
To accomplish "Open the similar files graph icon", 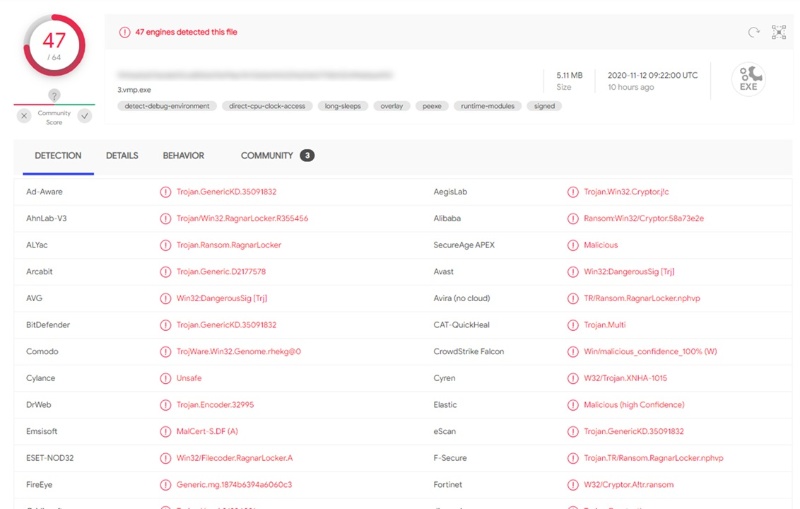I will 779,32.
